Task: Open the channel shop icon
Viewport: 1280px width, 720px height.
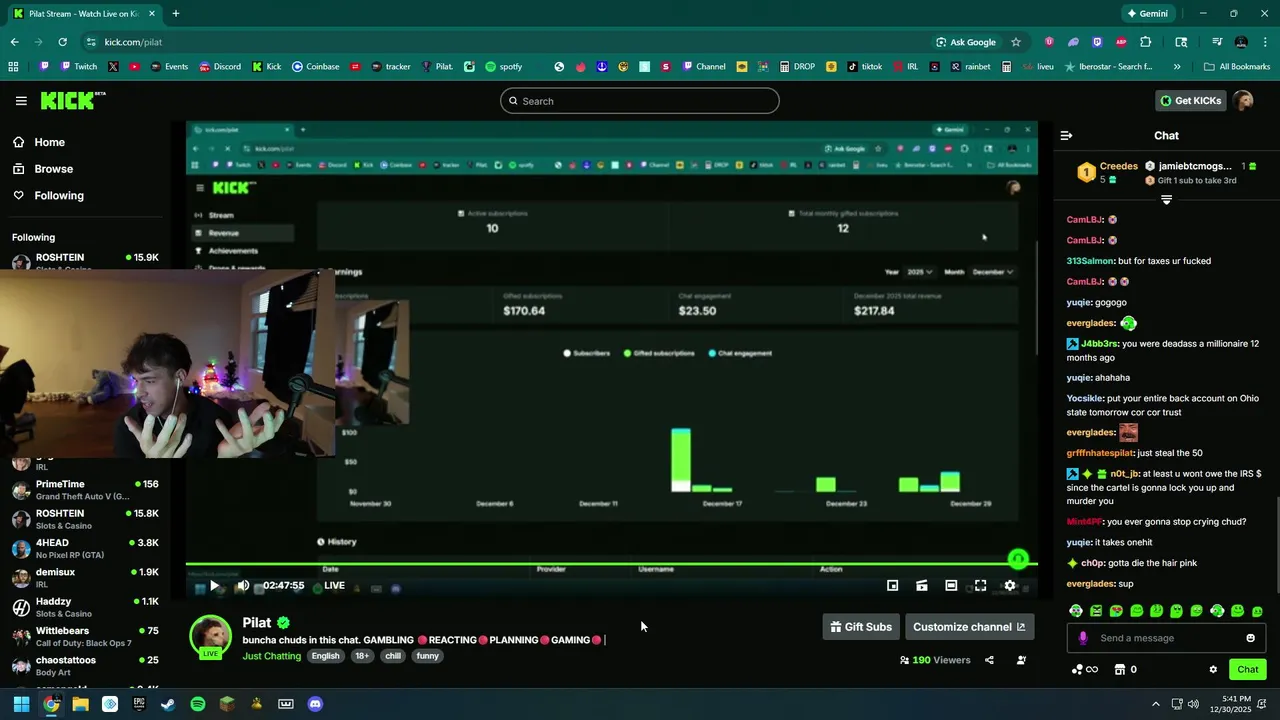Action: (1120, 670)
